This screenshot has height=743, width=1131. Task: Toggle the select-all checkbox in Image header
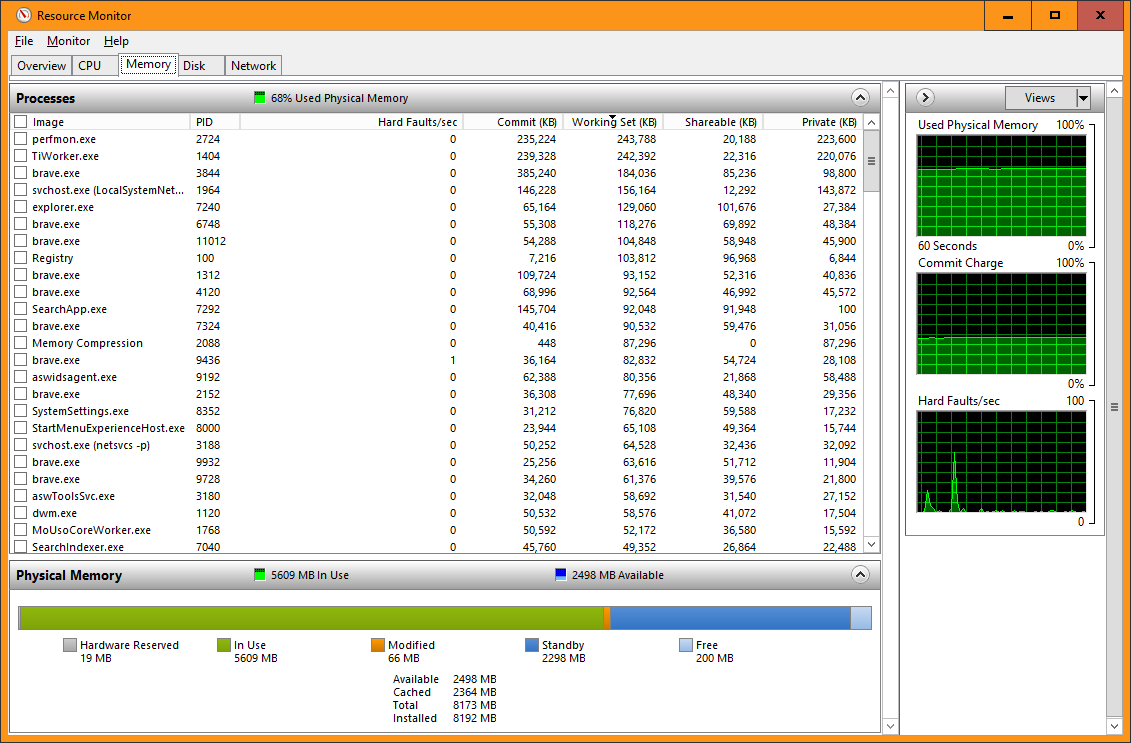[20, 122]
